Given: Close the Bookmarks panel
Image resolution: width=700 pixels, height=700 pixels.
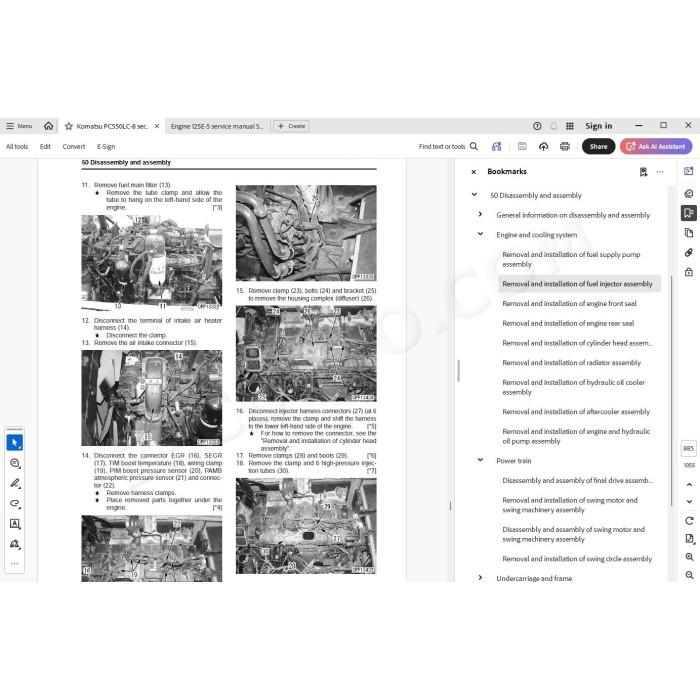Looking at the screenshot, I should coord(474,172).
